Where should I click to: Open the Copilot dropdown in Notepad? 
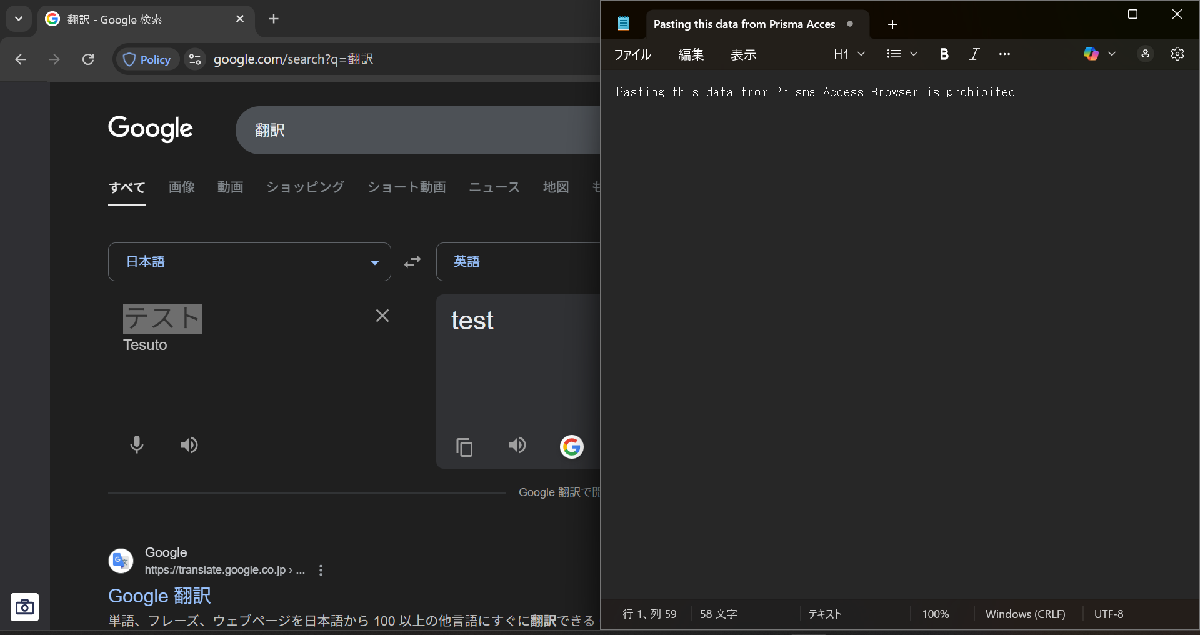1099,54
